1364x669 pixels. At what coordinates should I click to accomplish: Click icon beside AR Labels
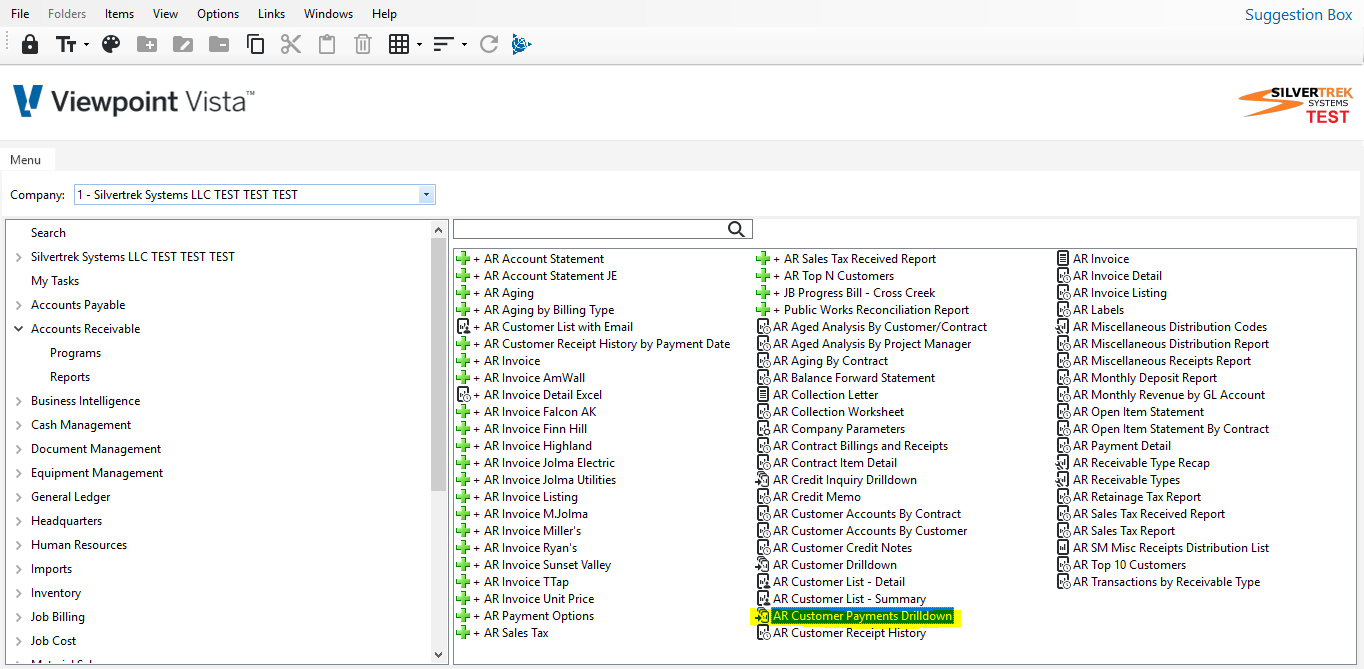click(x=1064, y=310)
